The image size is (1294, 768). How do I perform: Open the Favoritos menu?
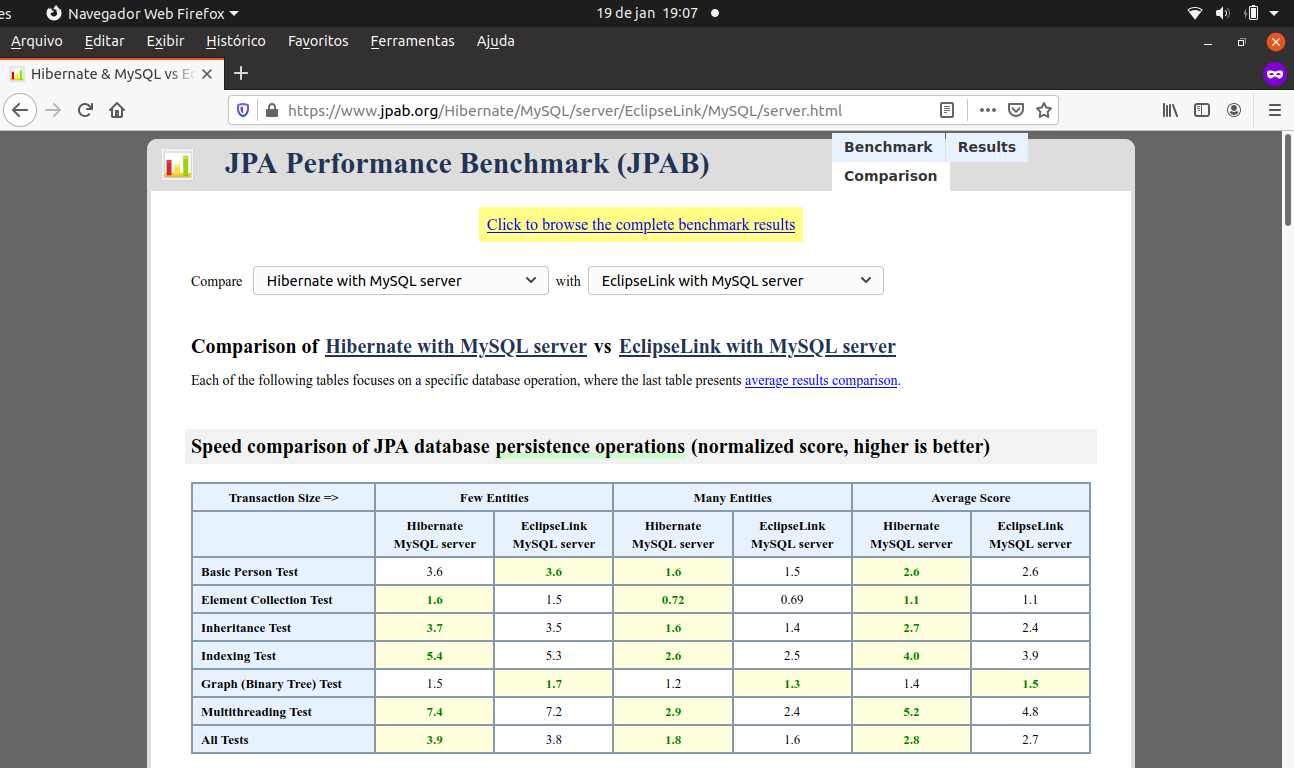(x=318, y=41)
